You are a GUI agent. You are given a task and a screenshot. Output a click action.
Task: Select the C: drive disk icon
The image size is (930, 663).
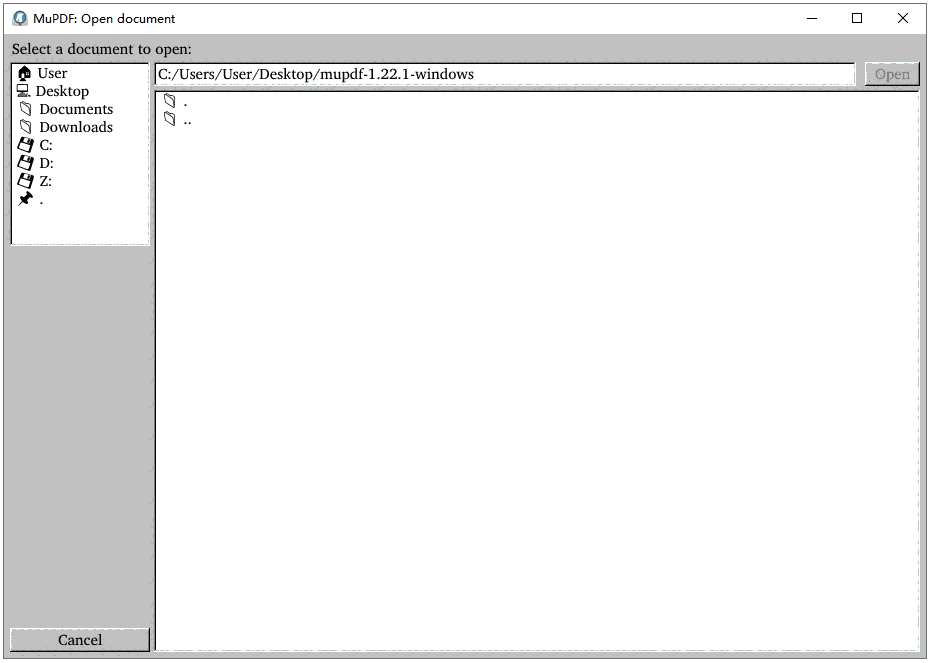[x=24, y=144]
